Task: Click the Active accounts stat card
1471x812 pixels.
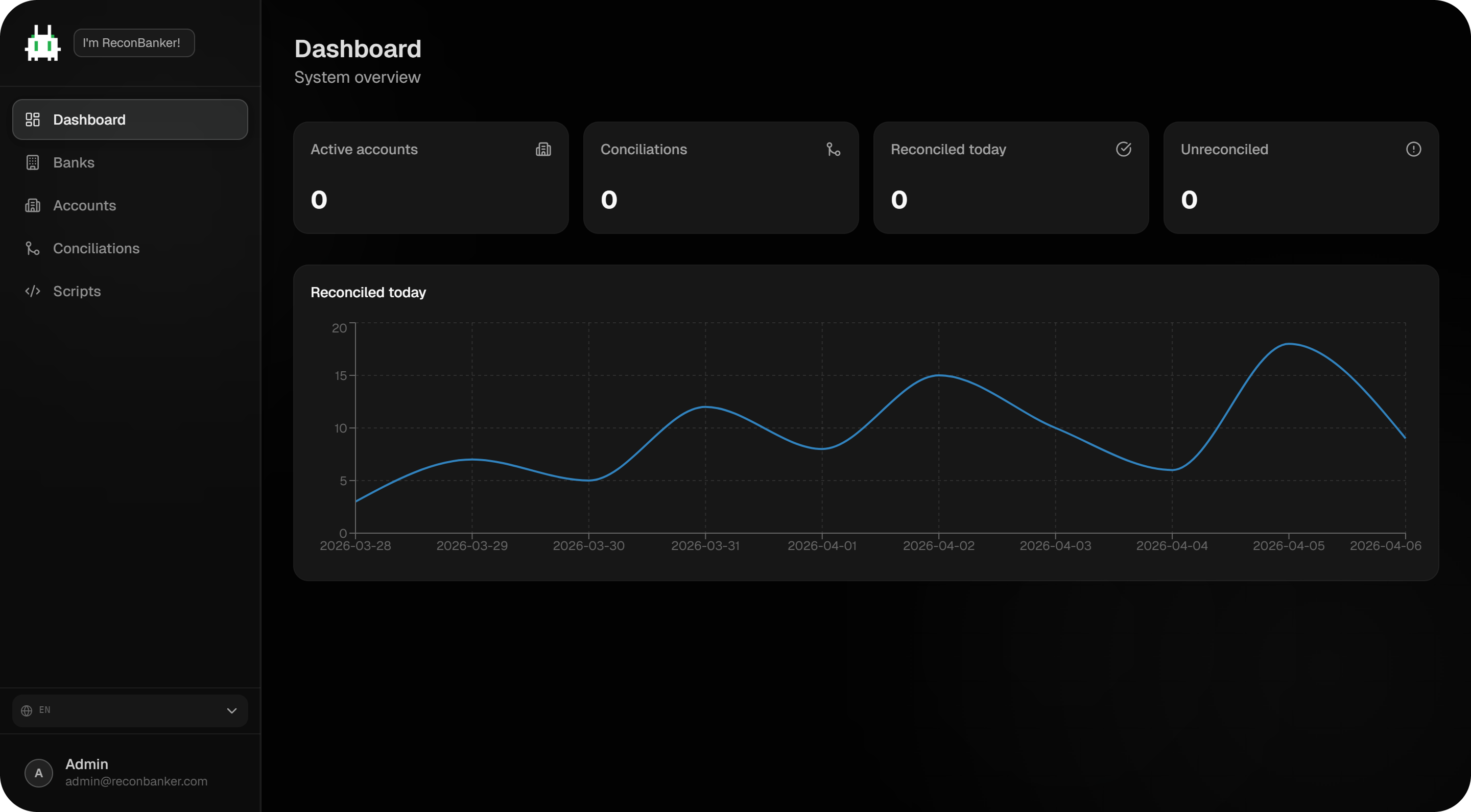Action: click(430, 178)
